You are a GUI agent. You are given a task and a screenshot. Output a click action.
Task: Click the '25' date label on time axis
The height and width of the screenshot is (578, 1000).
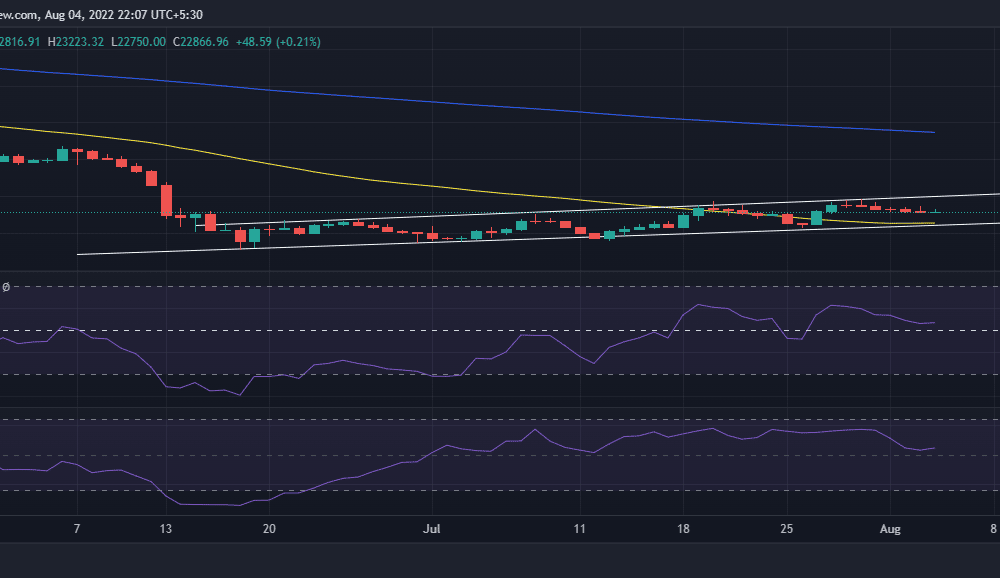point(786,529)
